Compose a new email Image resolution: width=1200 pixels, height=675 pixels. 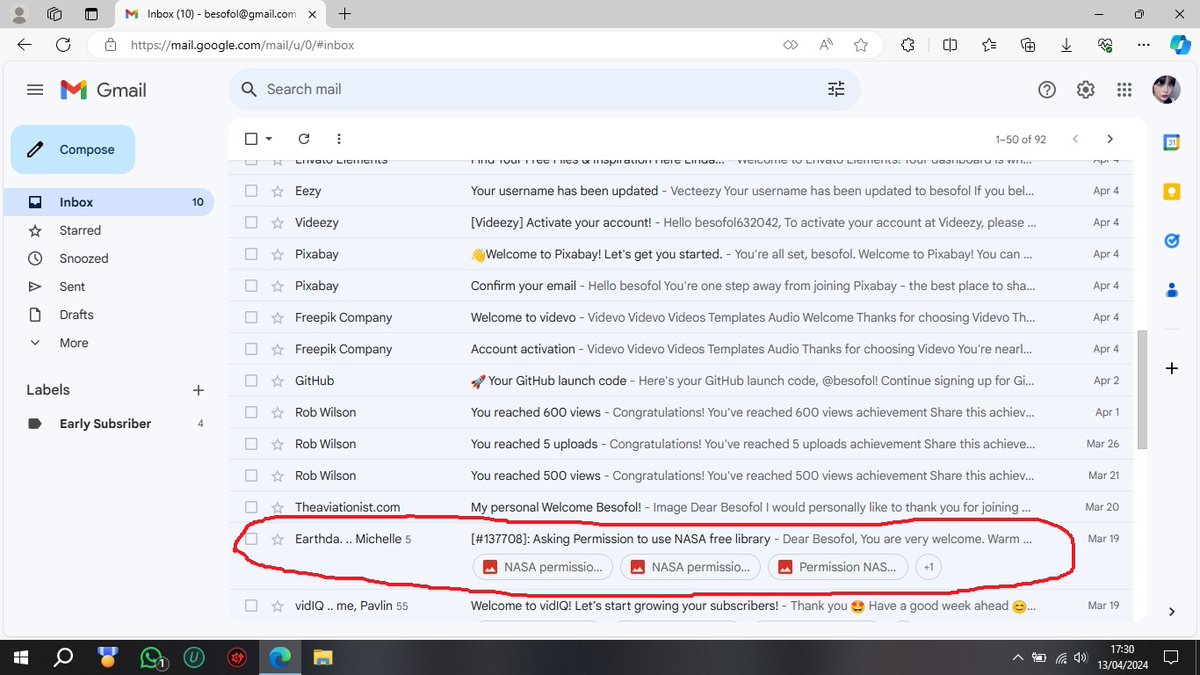[72, 149]
